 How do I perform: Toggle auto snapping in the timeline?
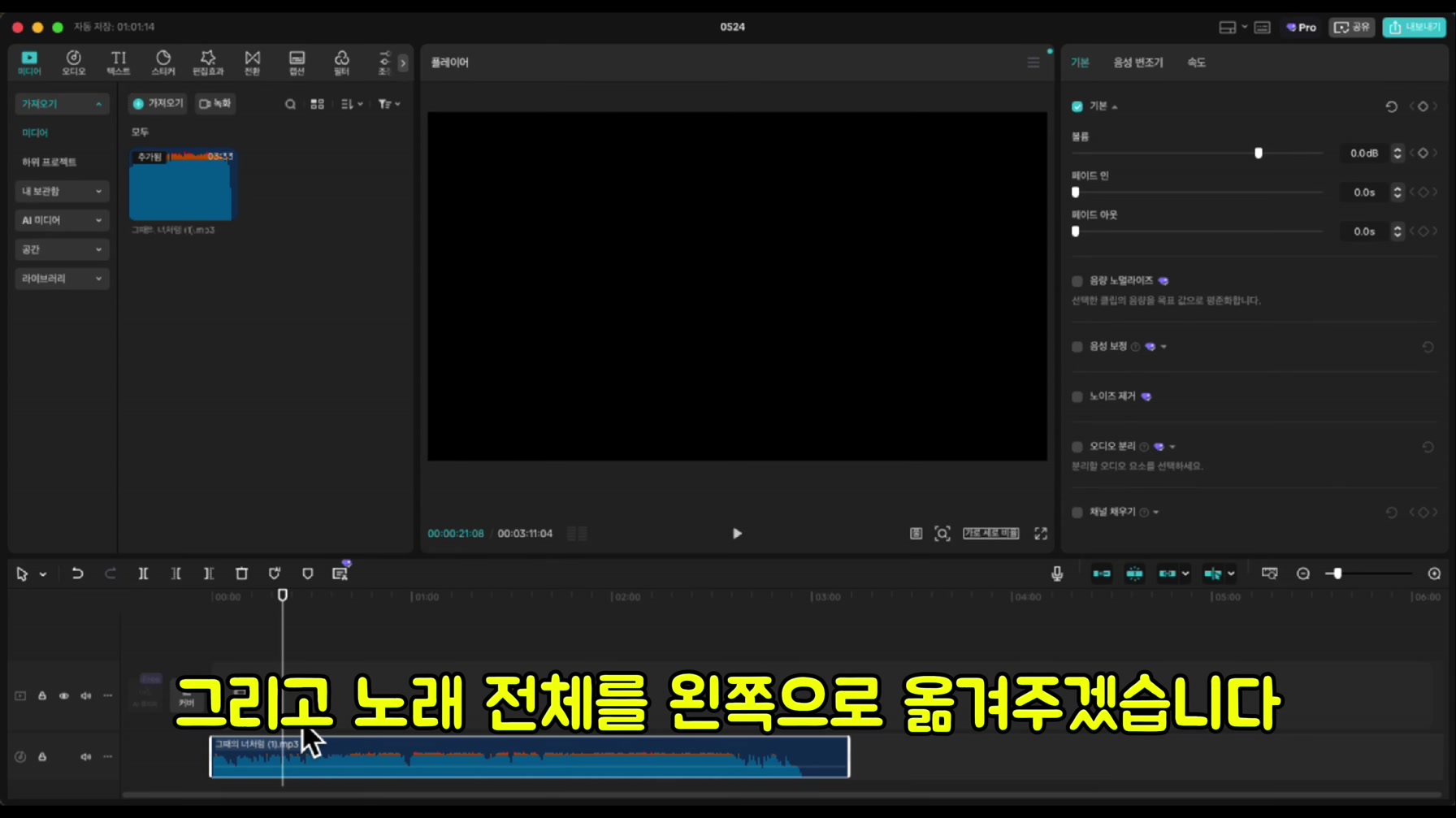1134,573
